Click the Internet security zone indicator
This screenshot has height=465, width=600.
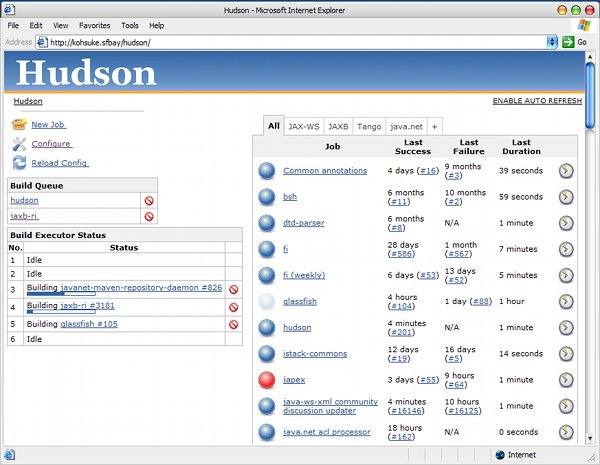515,455
